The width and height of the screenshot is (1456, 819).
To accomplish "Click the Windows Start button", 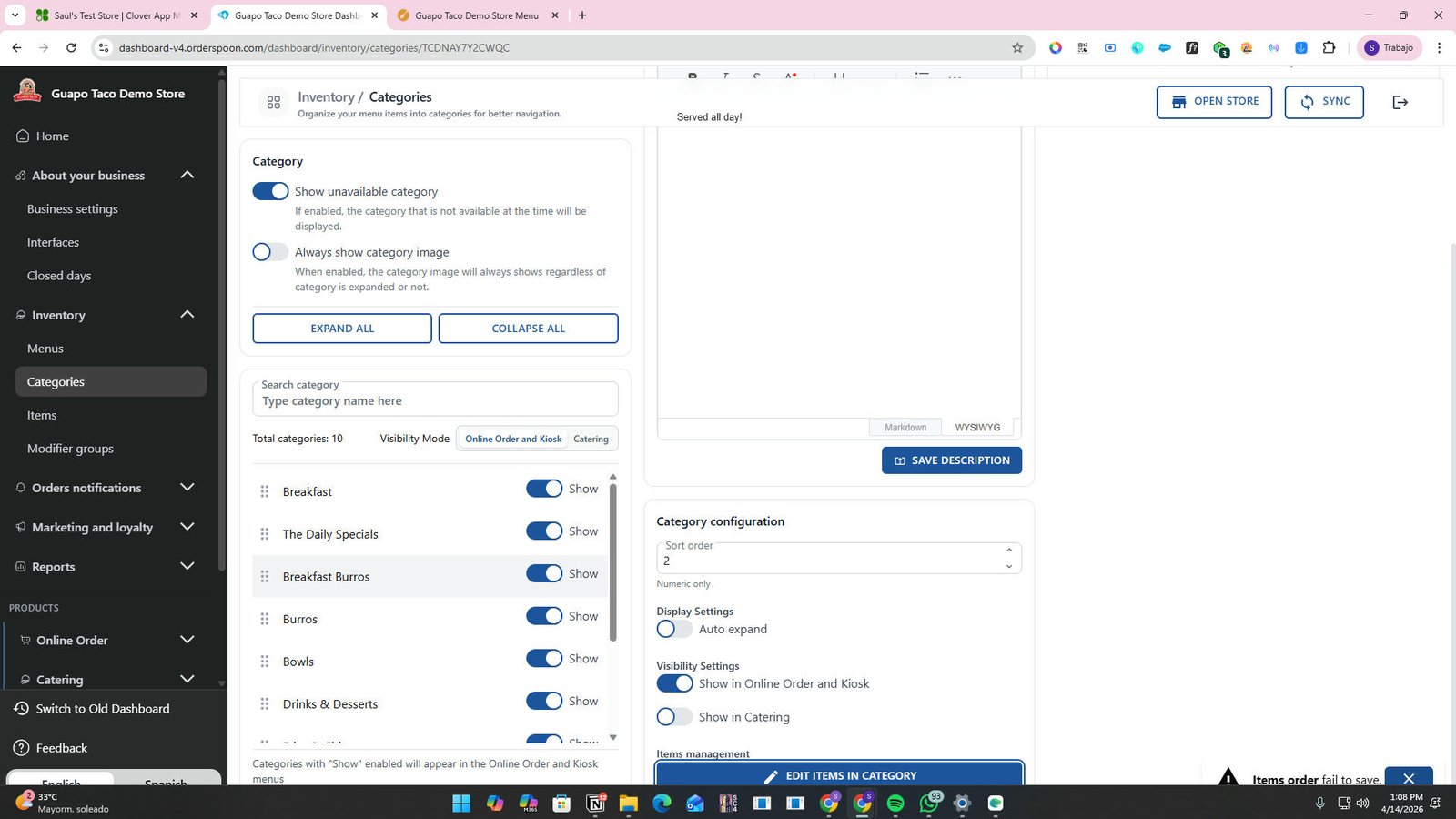I will pos(461,803).
